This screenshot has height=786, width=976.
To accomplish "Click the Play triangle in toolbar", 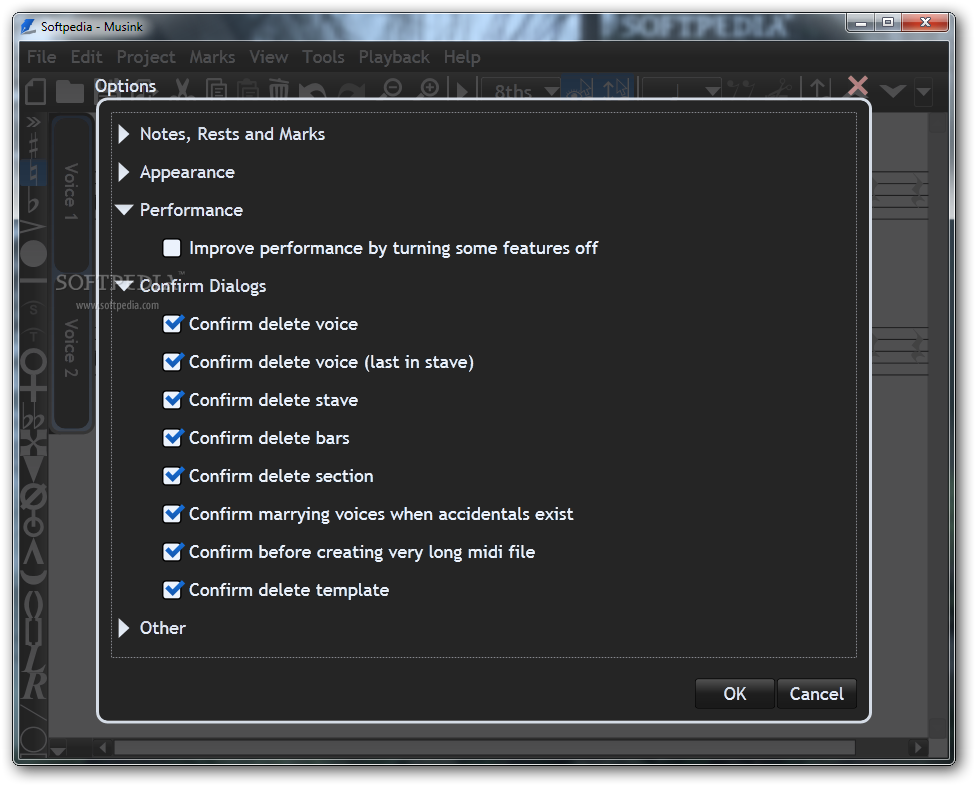I will 462,91.
